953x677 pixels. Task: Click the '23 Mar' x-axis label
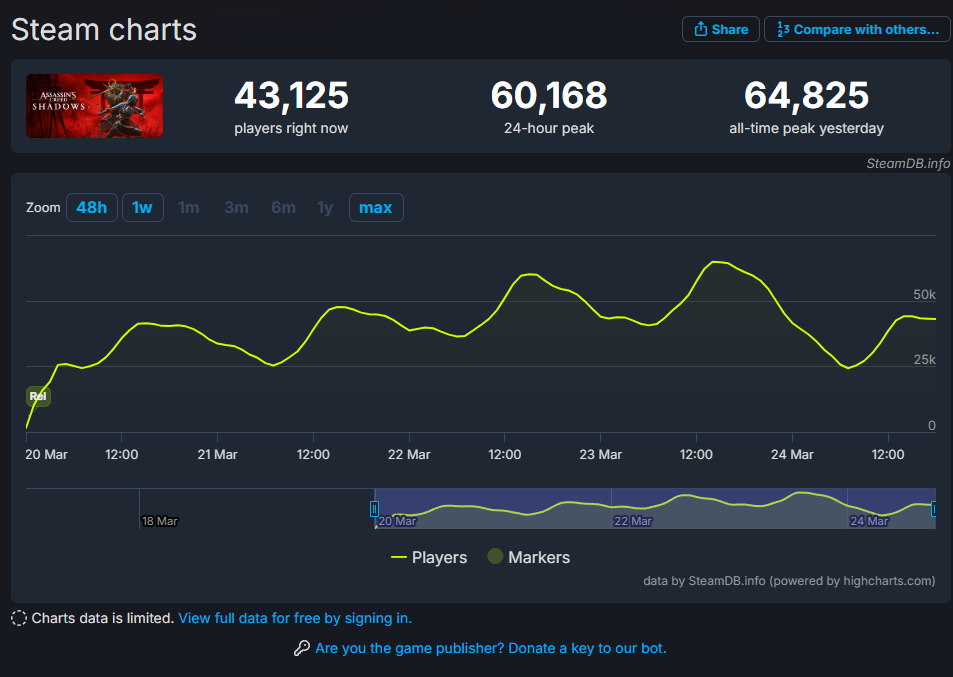(600, 455)
